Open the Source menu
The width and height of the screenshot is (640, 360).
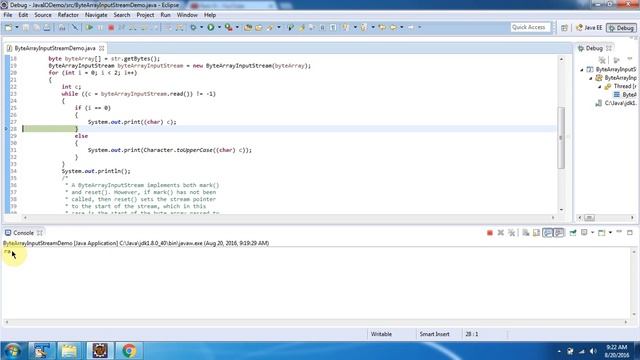pyautogui.click(x=43, y=15)
